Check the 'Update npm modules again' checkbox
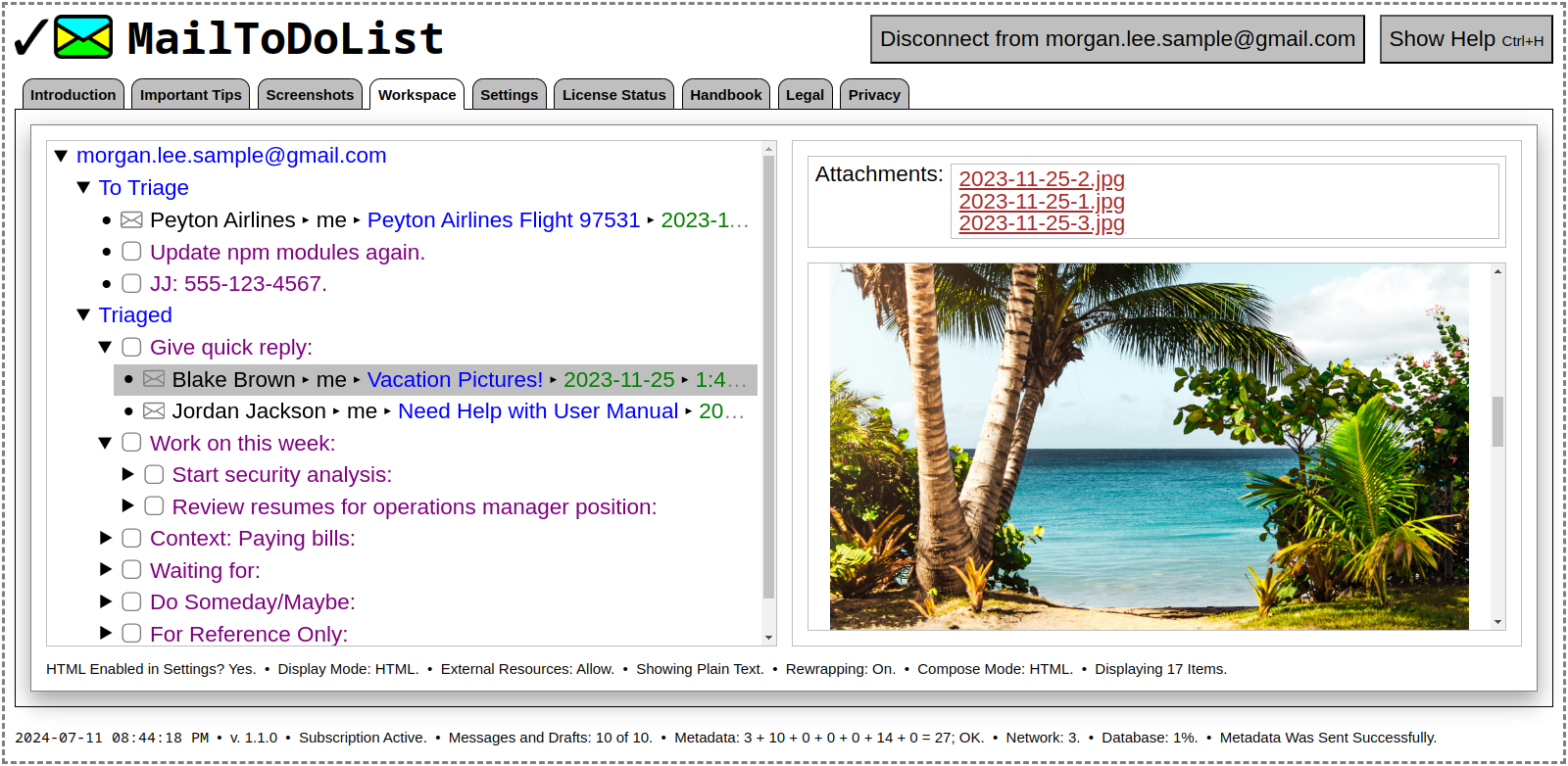Viewport: 1568px width, 766px height. tap(131, 252)
